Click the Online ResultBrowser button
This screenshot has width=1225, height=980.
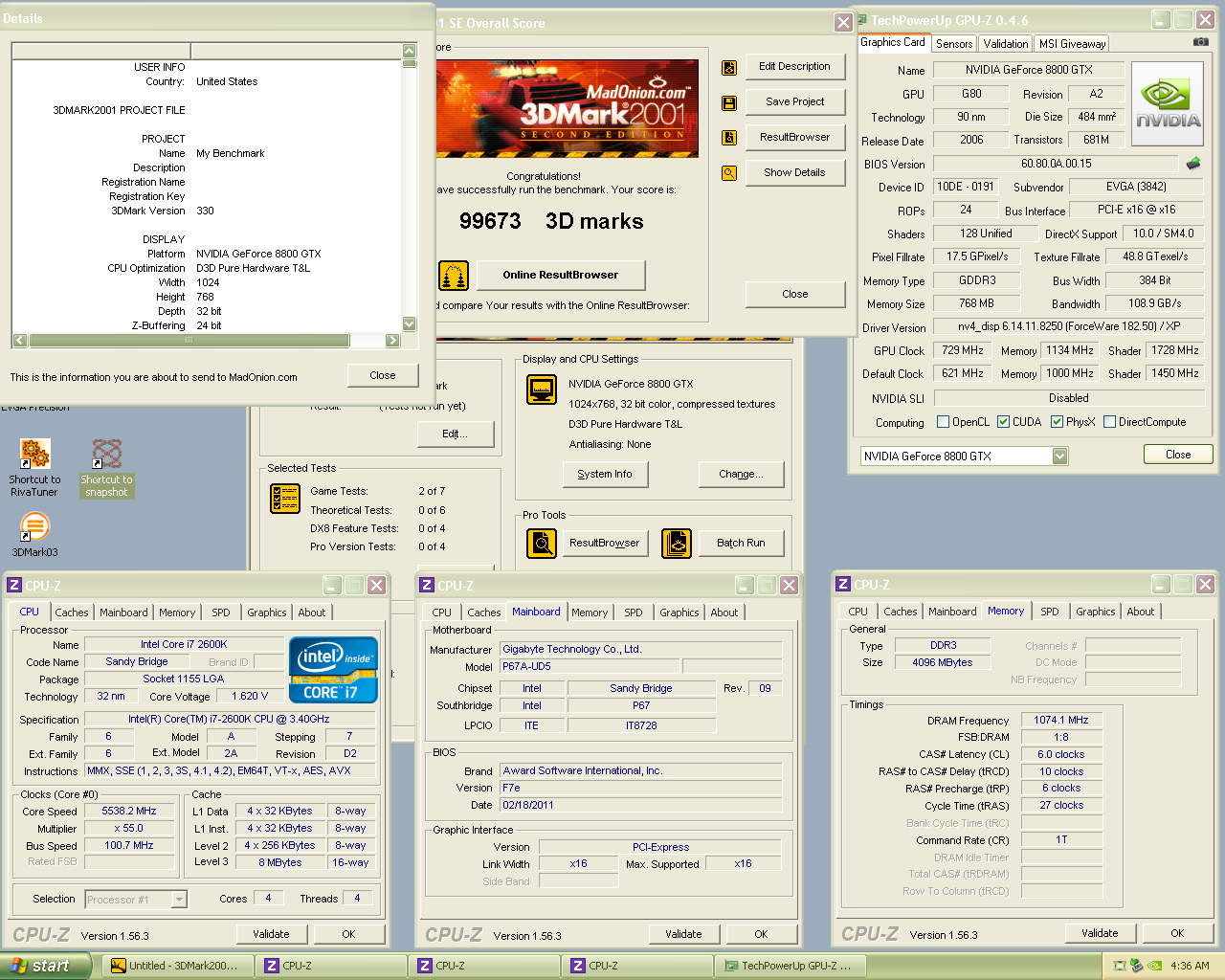coord(561,275)
